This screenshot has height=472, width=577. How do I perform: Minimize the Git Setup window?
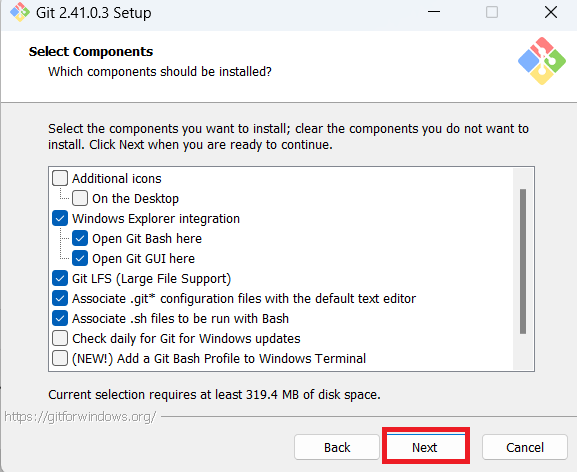pyautogui.click(x=434, y=13)
